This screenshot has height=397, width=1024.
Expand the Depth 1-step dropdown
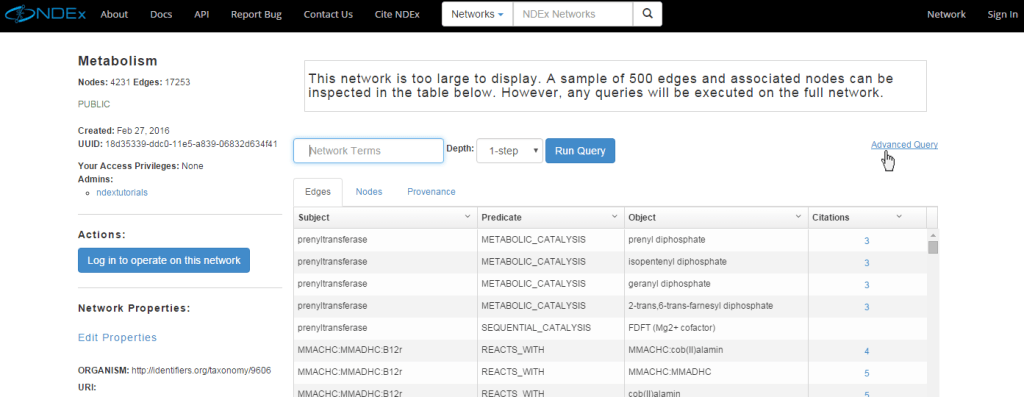tap(509, 151)
